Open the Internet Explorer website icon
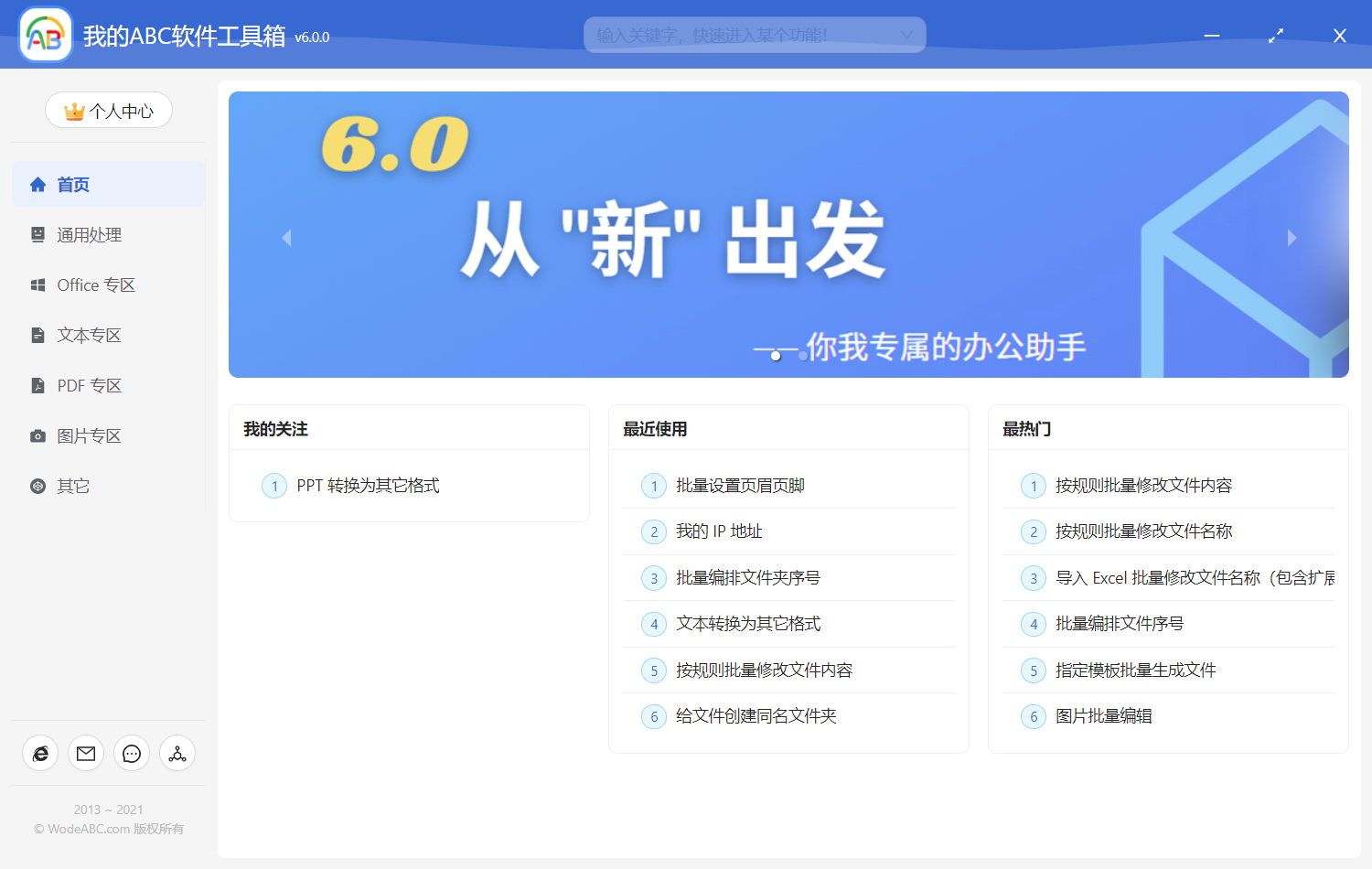 tap(40, 753)
